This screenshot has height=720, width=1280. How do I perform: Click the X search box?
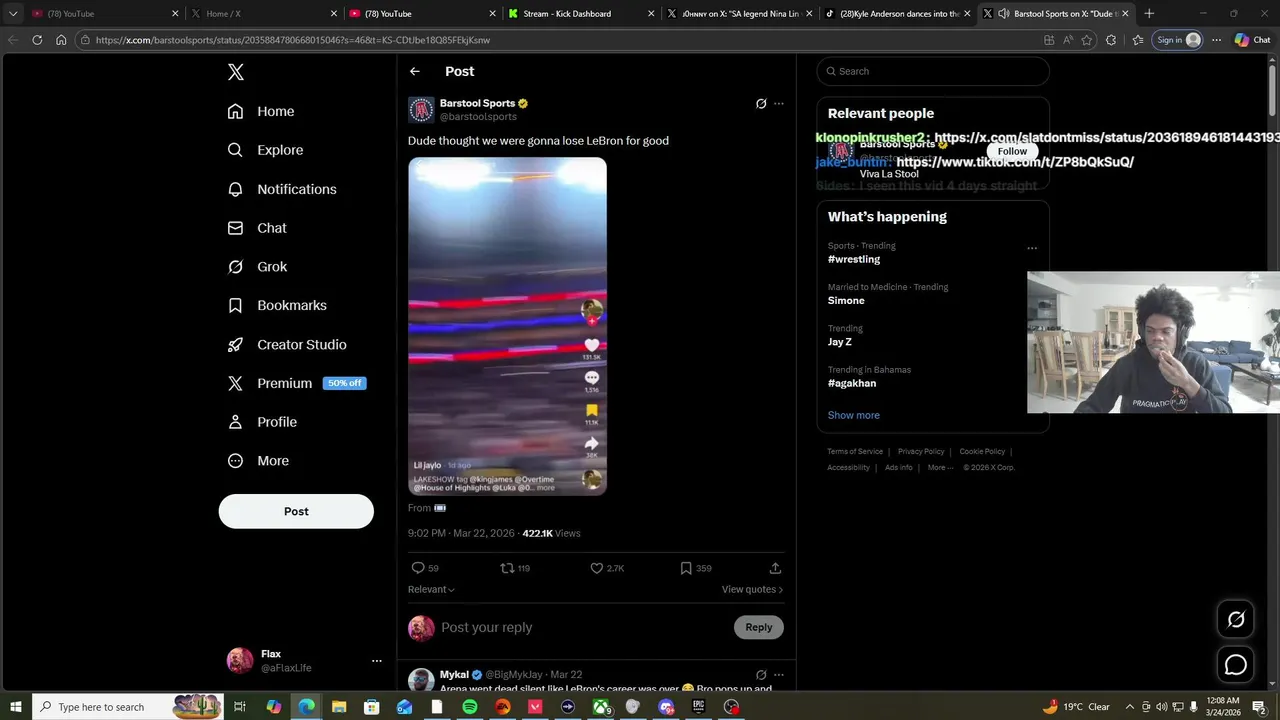(933, 71)
